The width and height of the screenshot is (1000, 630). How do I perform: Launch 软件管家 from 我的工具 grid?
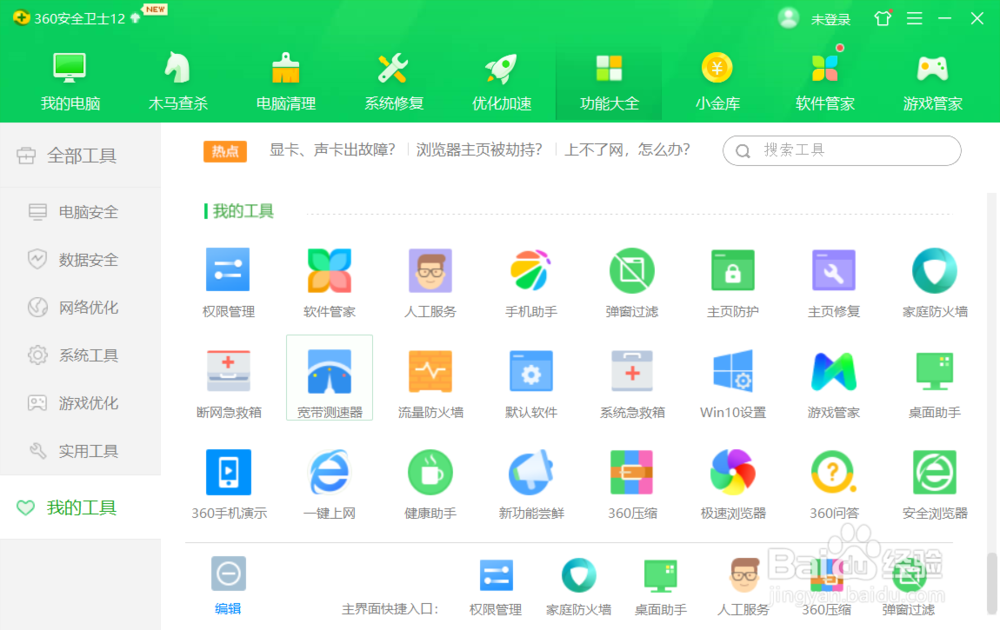(x=329, y=282)
